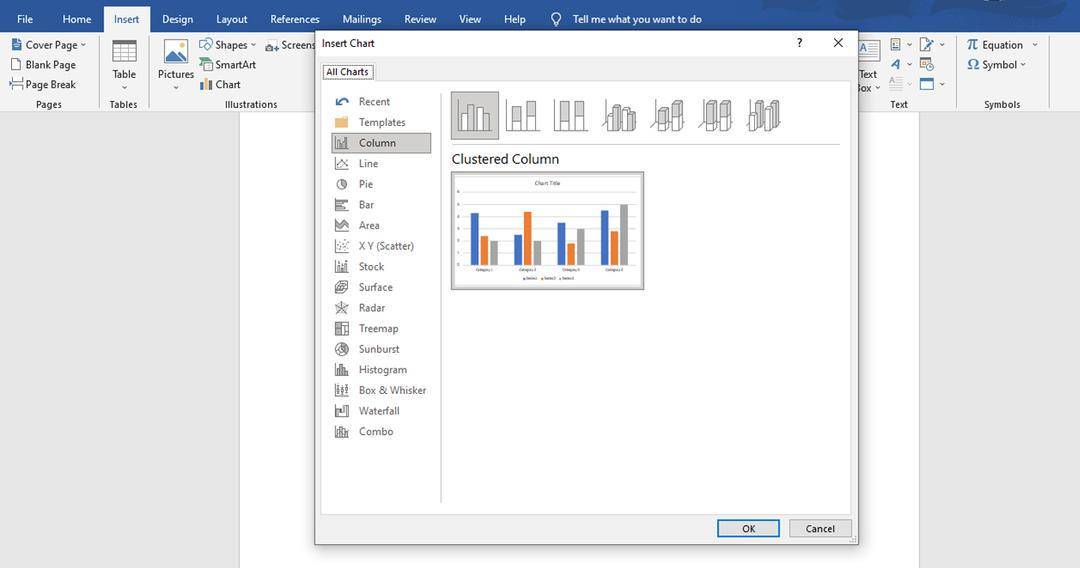This screenshot has height=568, width=1080.
Task: Insert Date and Time icon
Action: point(927,64)
